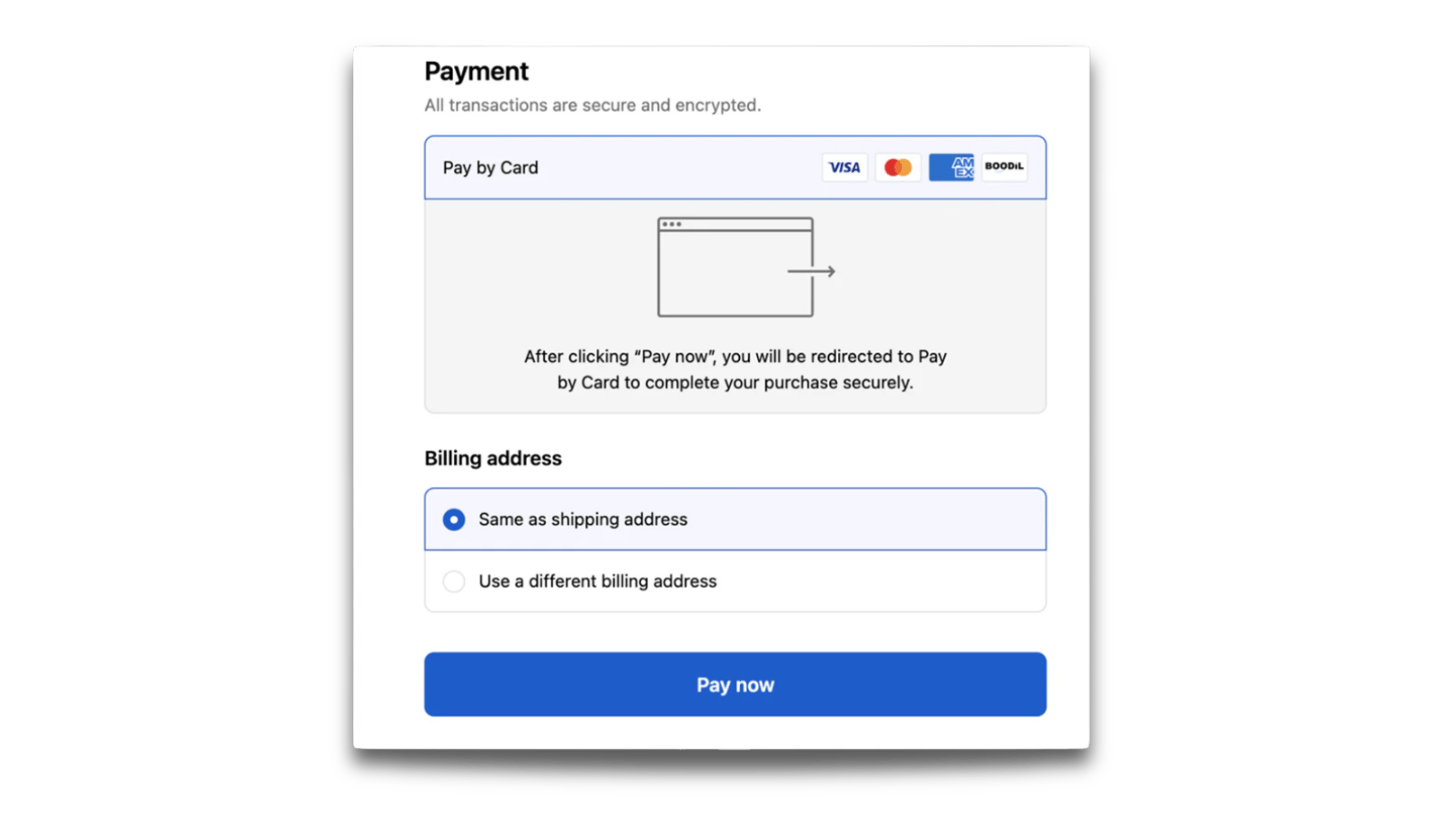Select the 'Use a different billing address' radio button
This screenshot has width=1456, height=819.
[x=454, y=581]
